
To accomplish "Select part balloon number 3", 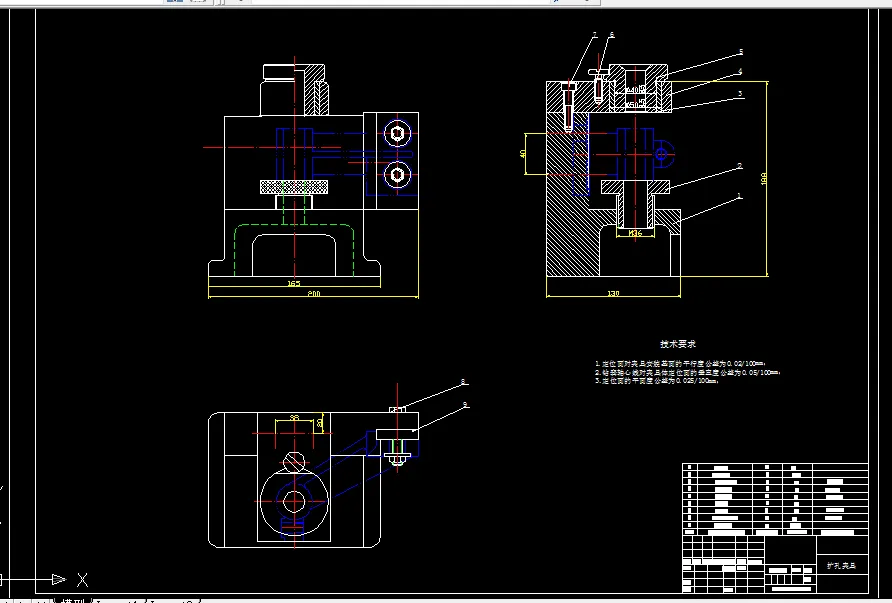I will (740, 94).
